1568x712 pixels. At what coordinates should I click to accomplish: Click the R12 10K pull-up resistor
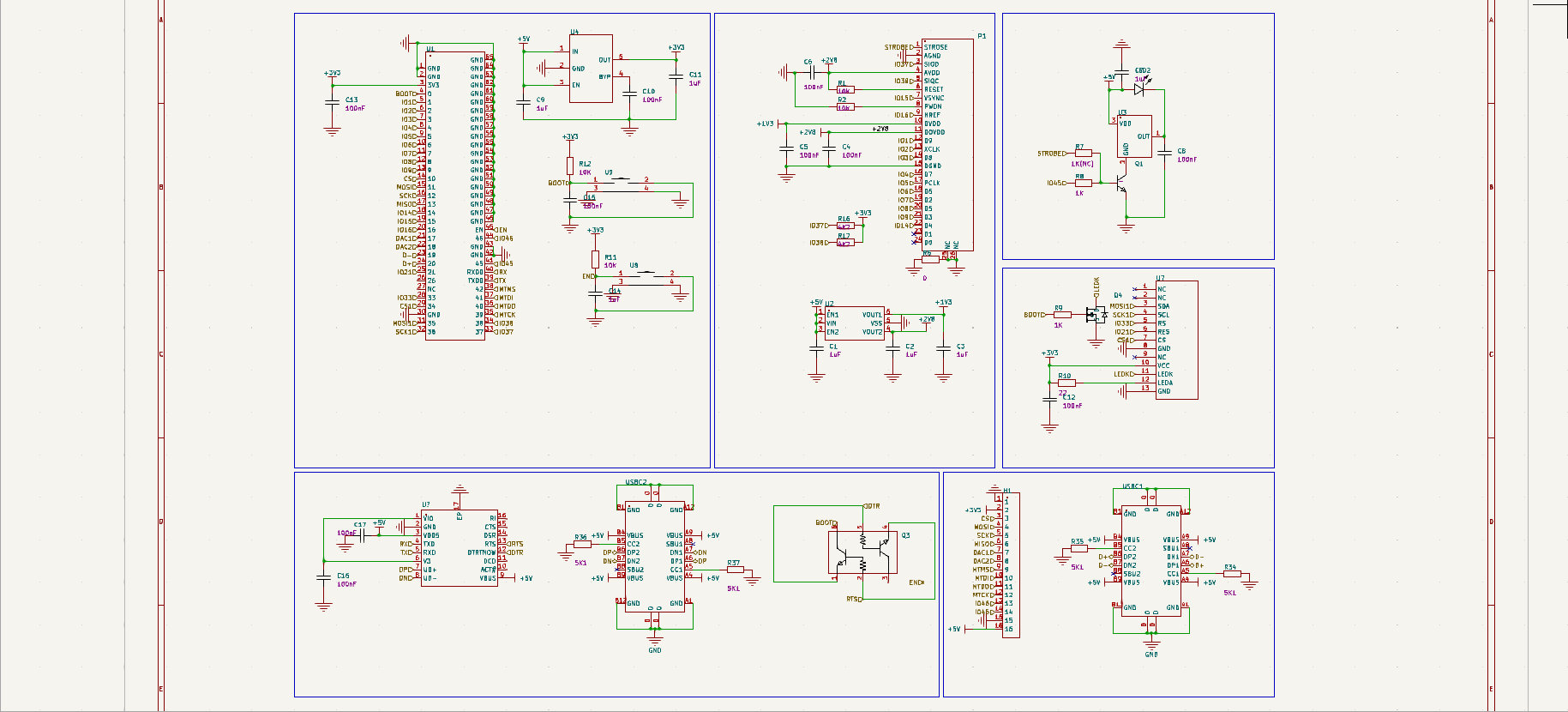(x=570, y=166)
